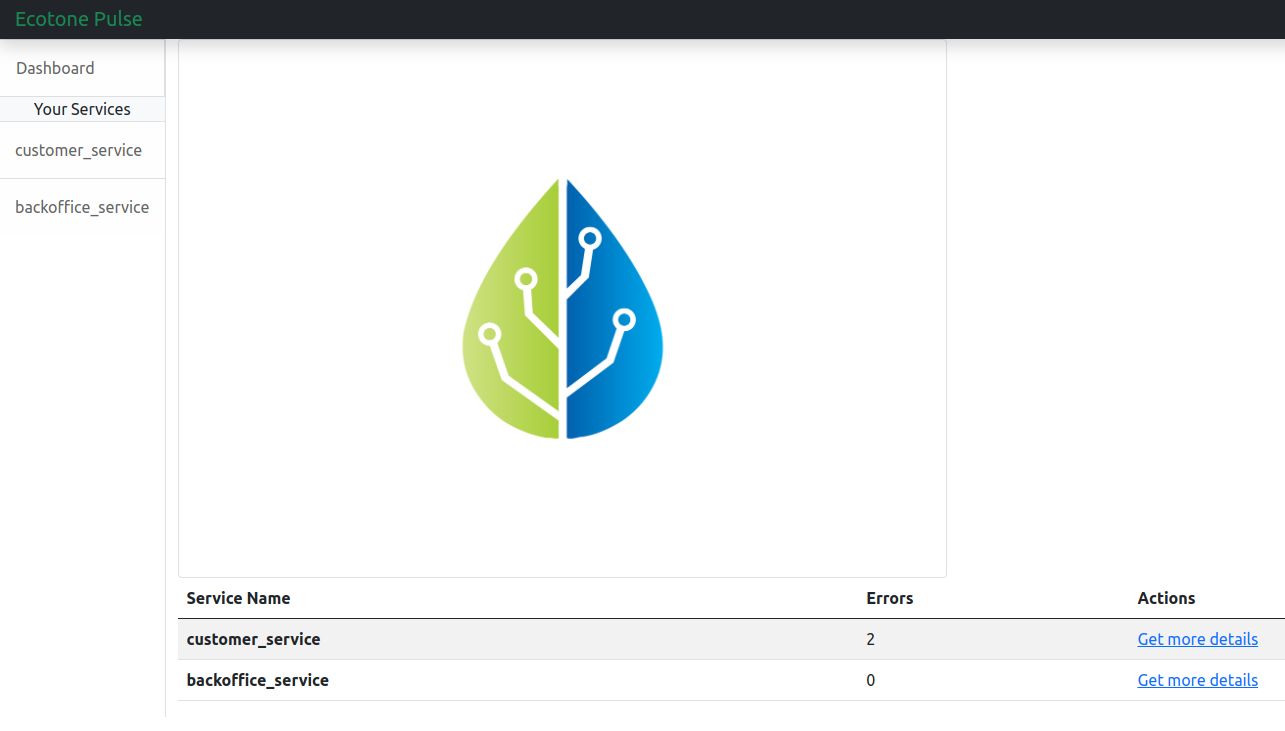
Task: Click lower circuit node on blue logo half
Action: click(624, 320)
